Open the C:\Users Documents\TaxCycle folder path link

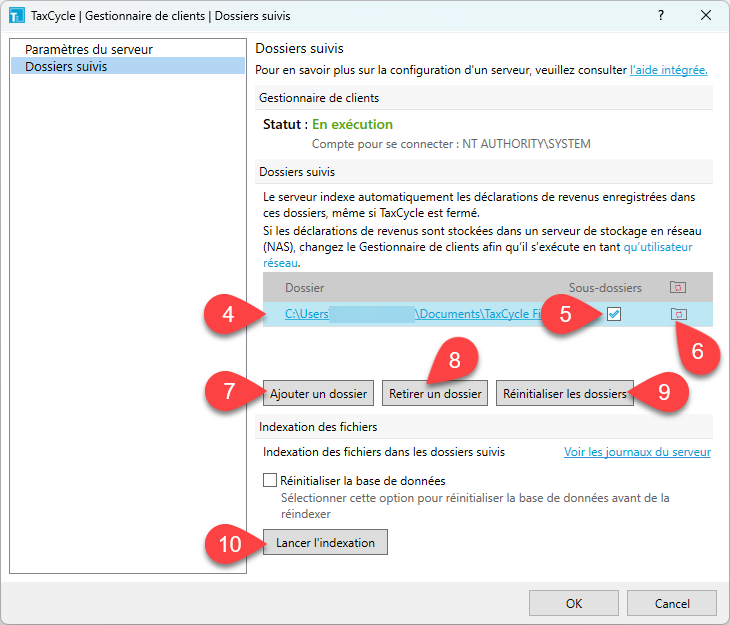coord(413,314)
